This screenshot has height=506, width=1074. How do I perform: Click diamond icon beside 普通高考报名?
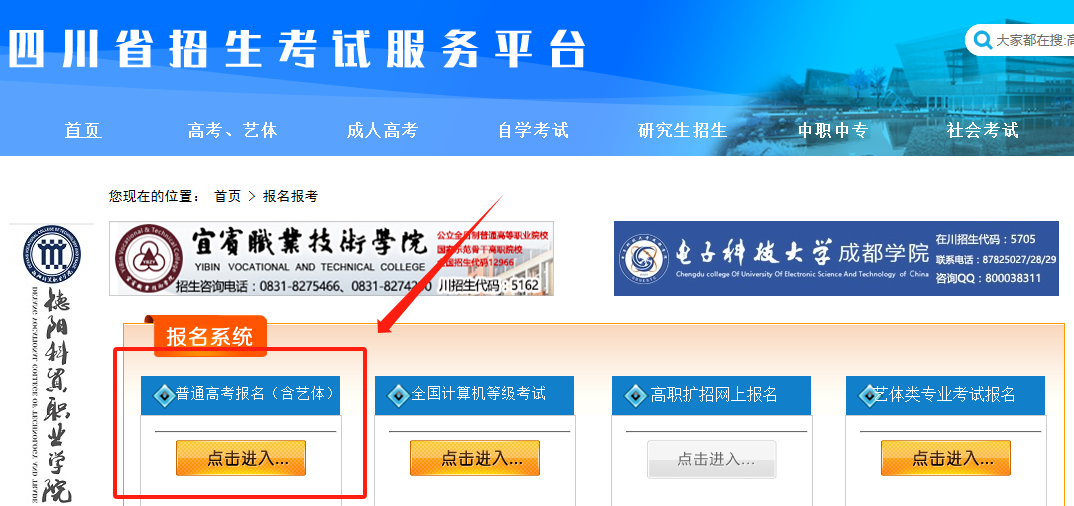(163, 395)
